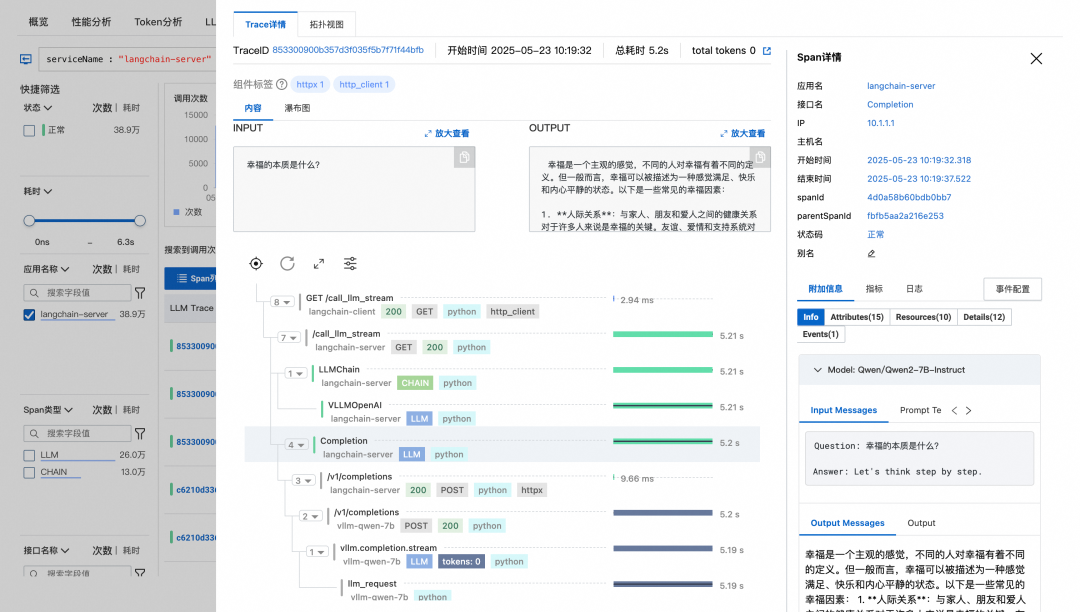
Task: Click the left handle of the 耗时 slider
Action: [x=29, y=220]
